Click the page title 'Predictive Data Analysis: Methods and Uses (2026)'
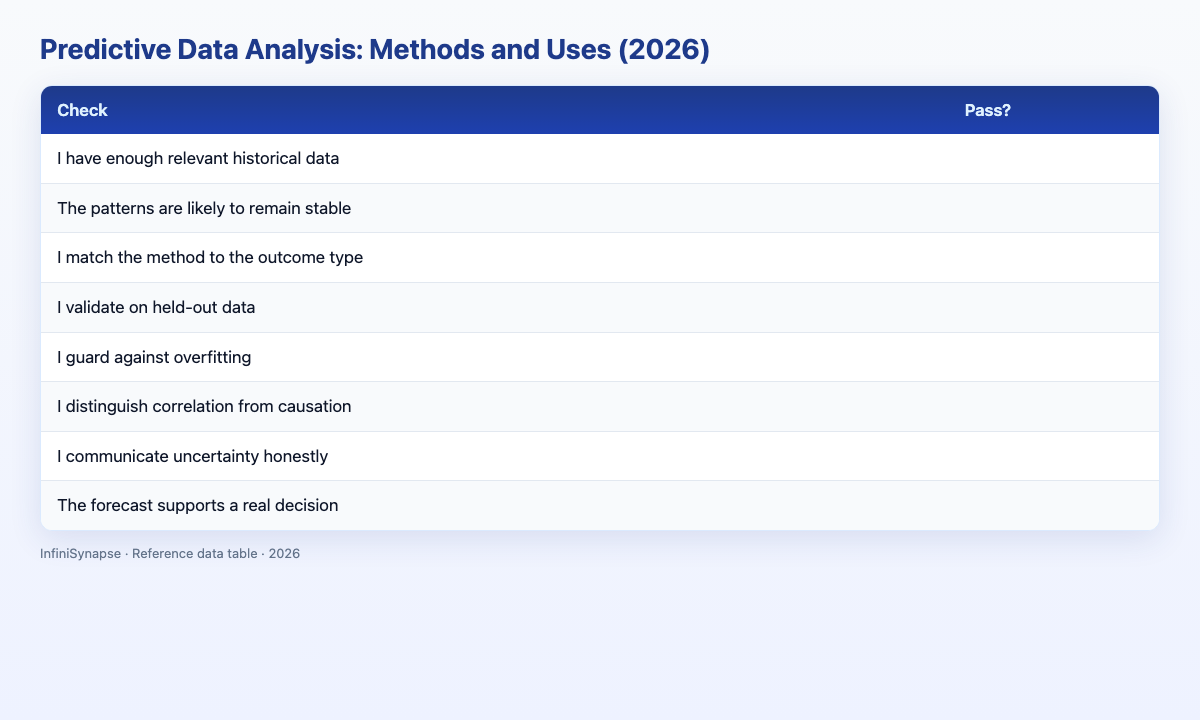 [x=375, y=52]
